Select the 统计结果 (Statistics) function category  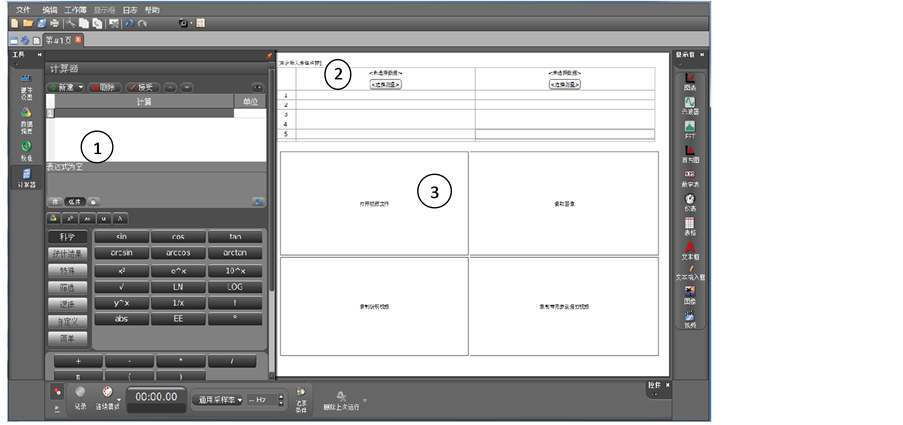pyautogui.click(x=67, y=253)
